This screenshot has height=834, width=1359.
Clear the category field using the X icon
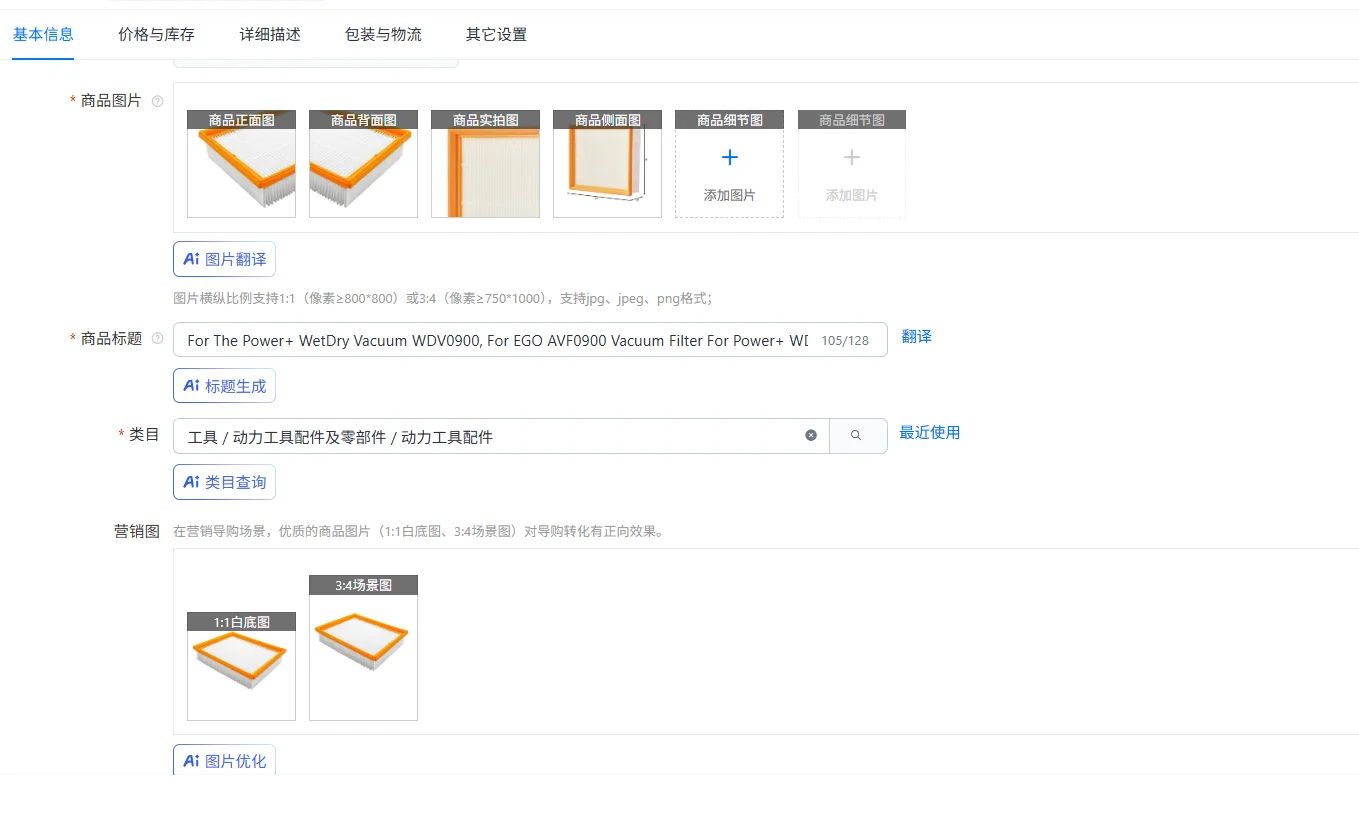[x=811, y=434]
